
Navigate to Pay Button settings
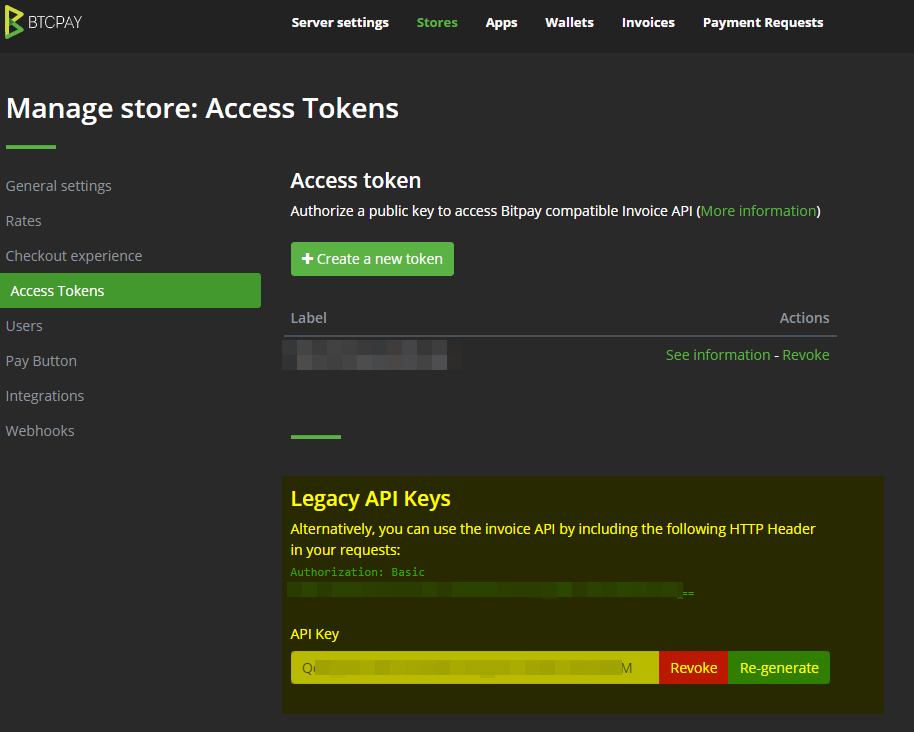pyautogui.click(x=41, y=361)
